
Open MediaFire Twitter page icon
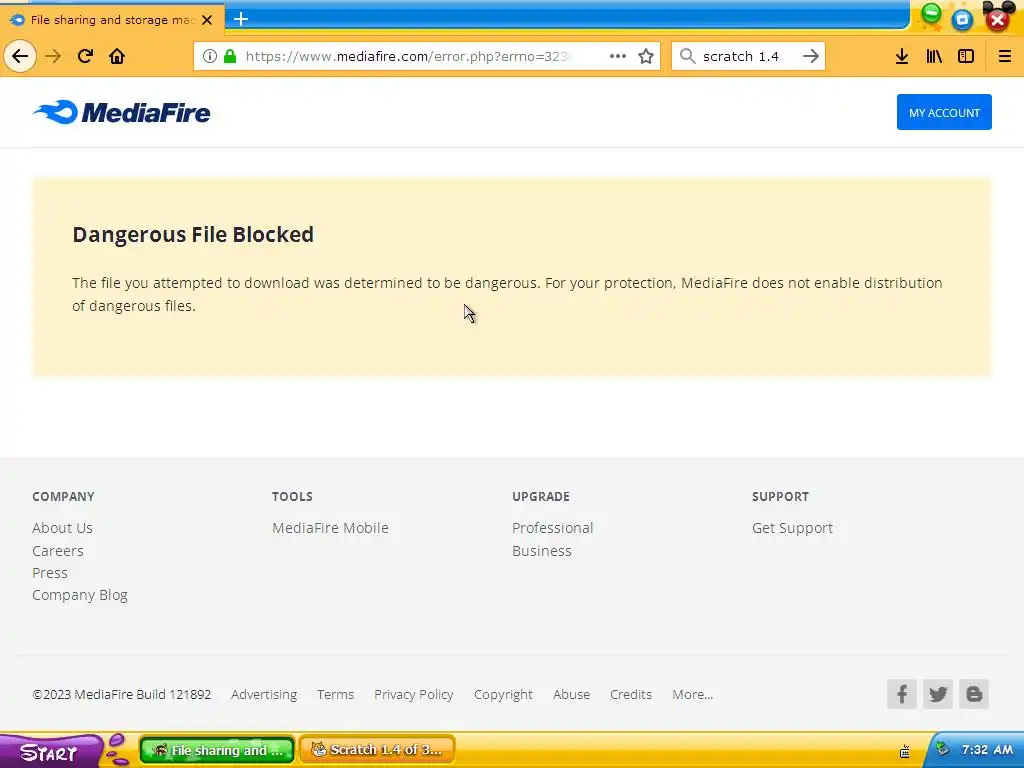pyautogui.click(x=938, y=694)
